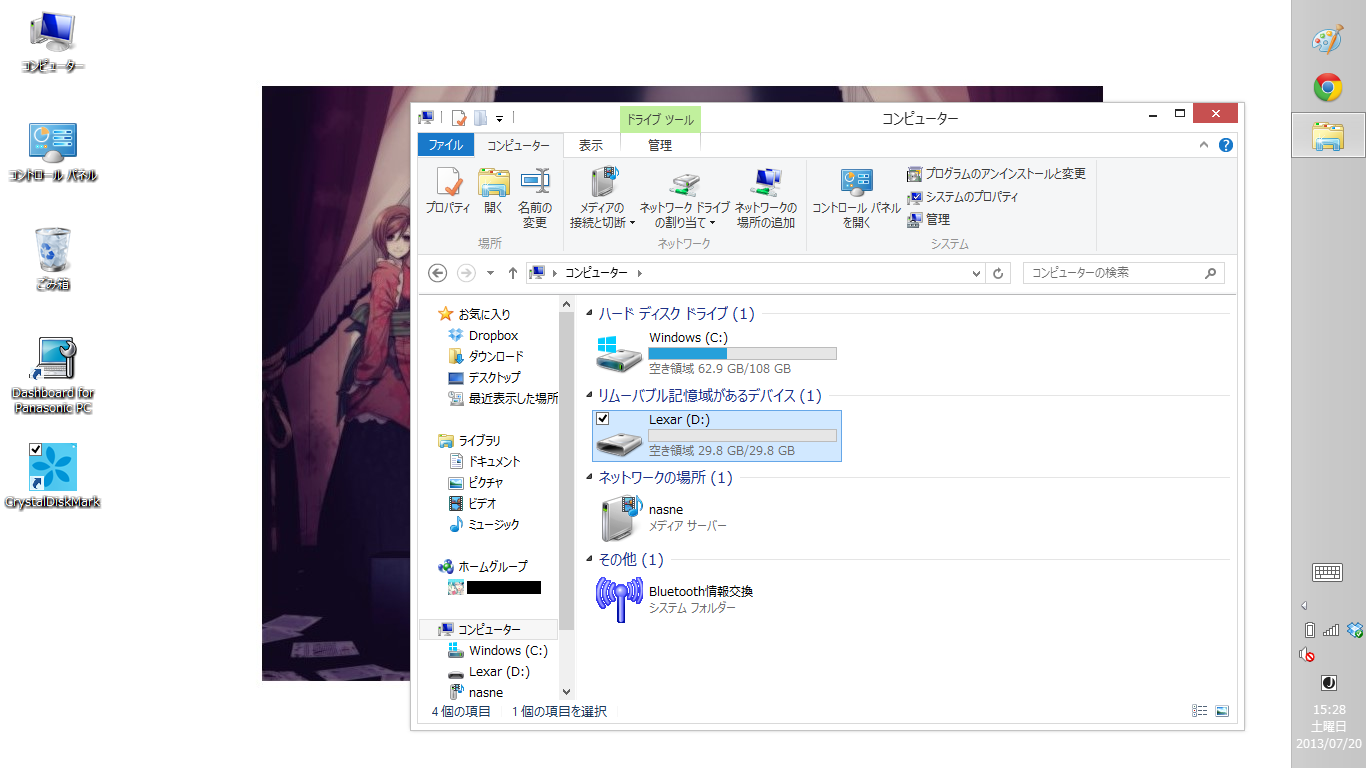Click the 開く ribbon button
Screen dimensions: 1366x768
[494, 191]
